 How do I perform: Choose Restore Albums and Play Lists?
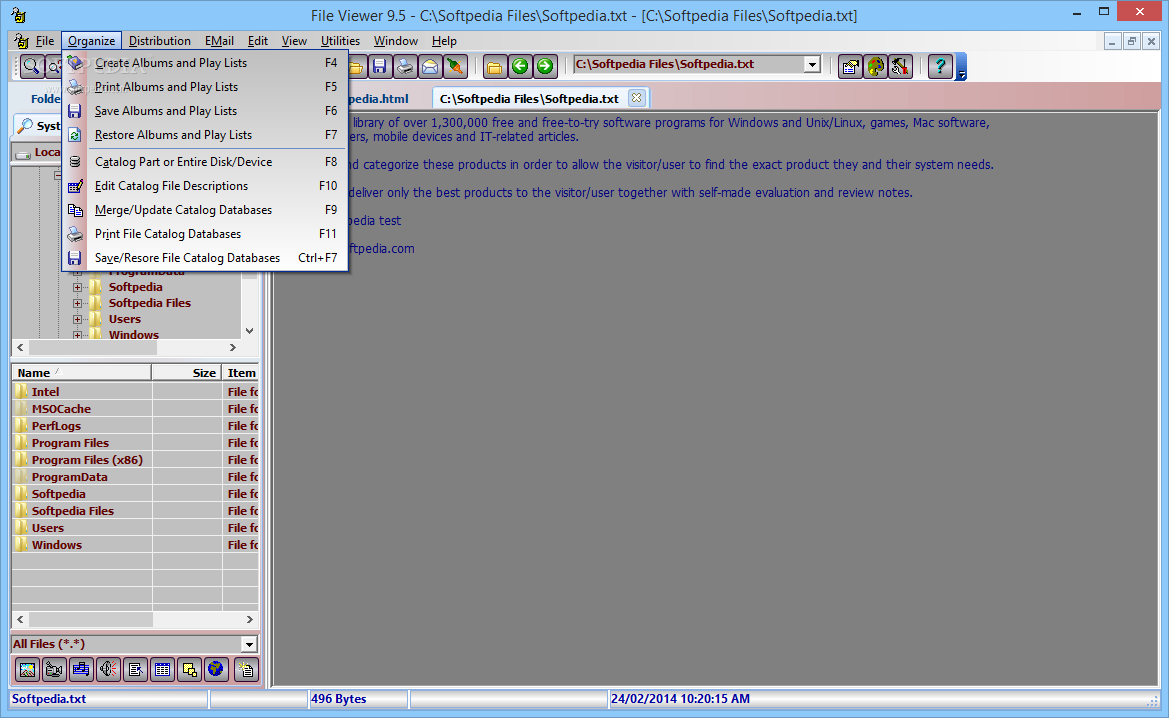coord(204,134)
